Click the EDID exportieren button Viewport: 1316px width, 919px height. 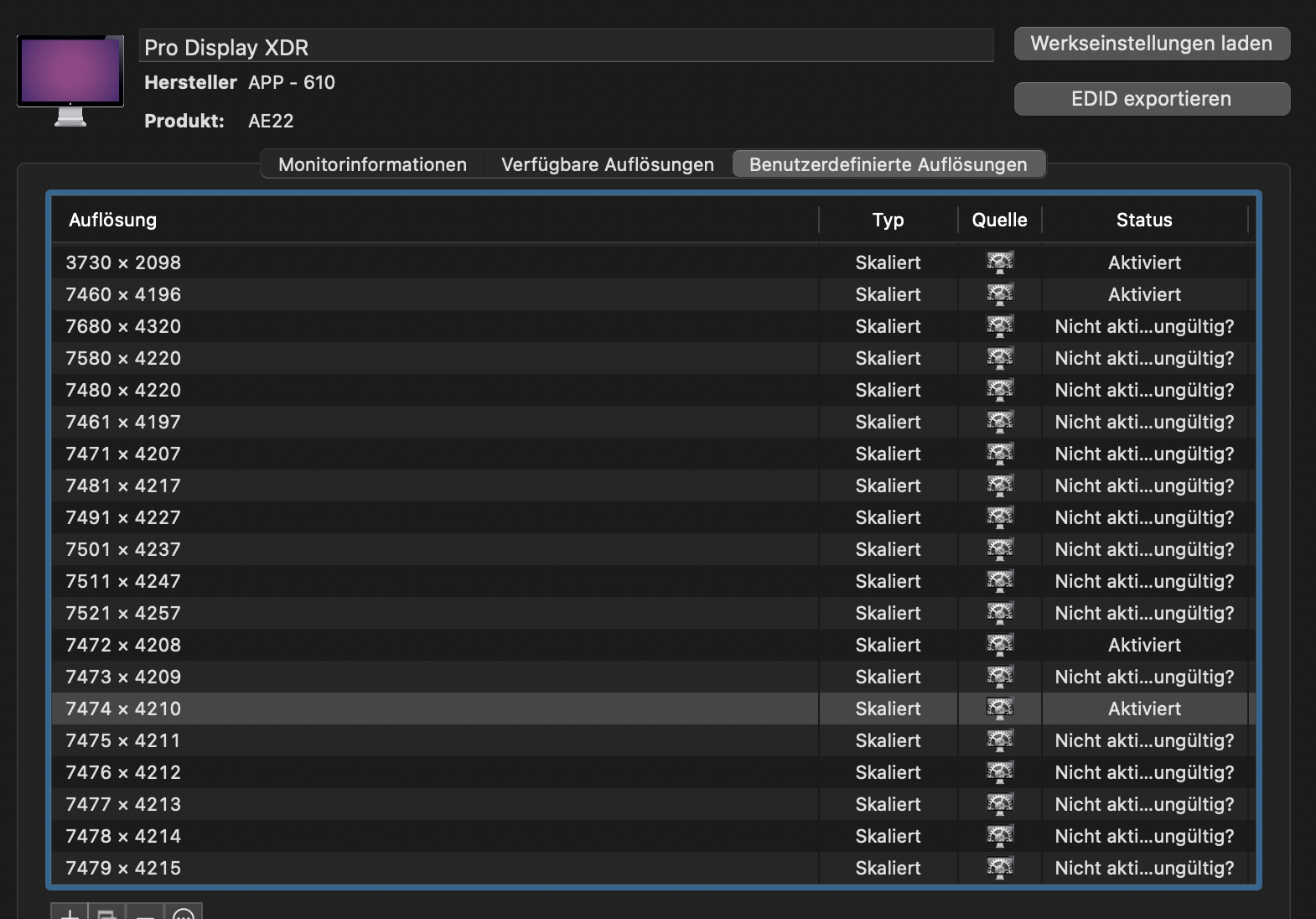pos(1152,99)
